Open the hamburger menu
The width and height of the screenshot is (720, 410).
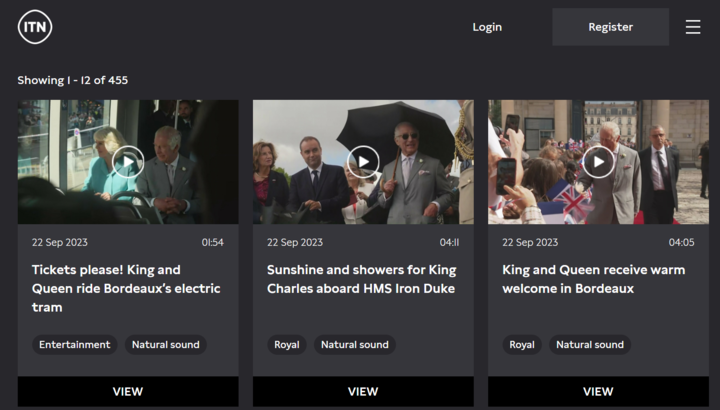(x=693, y=27)
